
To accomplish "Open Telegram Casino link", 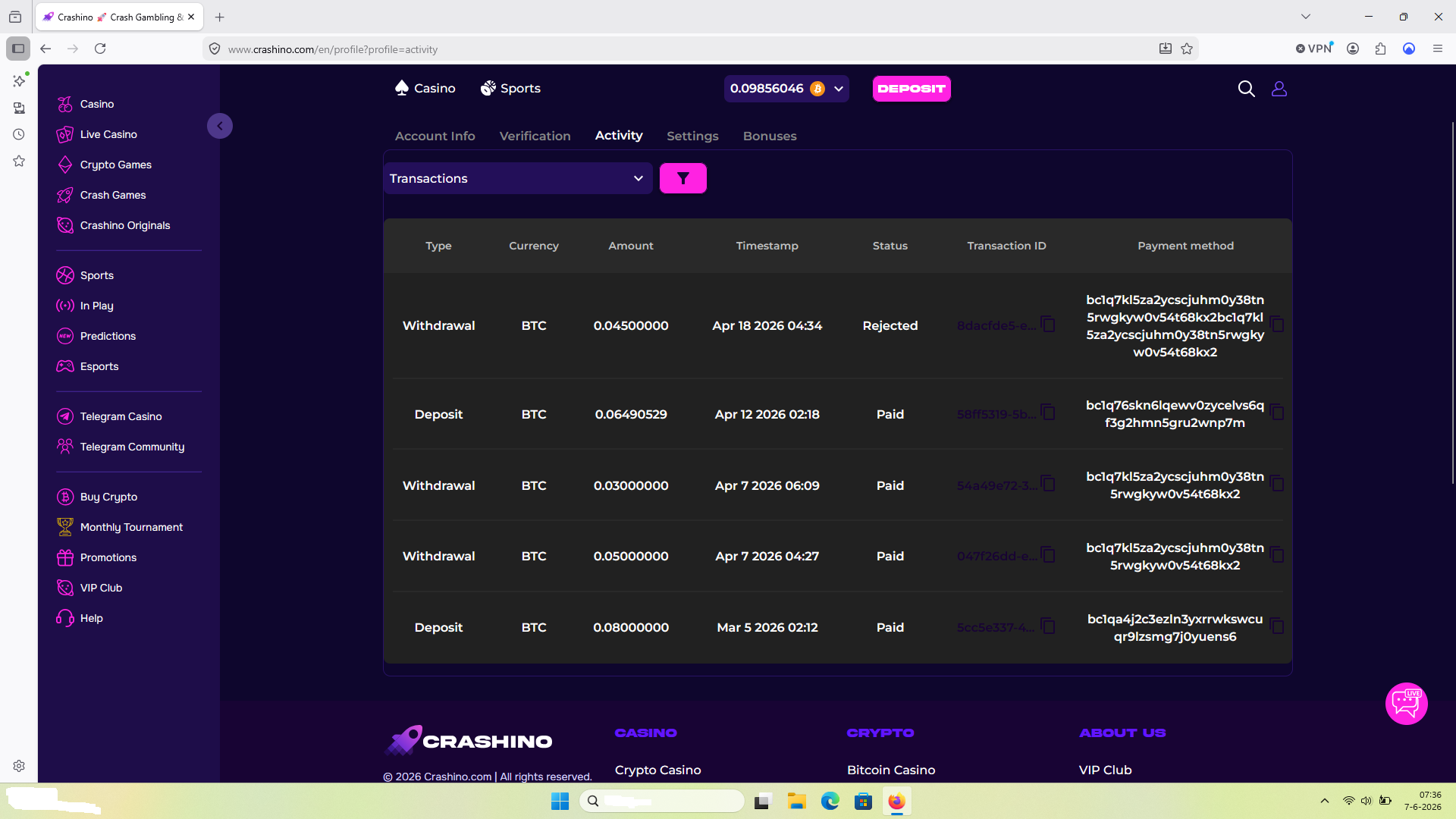I will (x=109, y=416).
